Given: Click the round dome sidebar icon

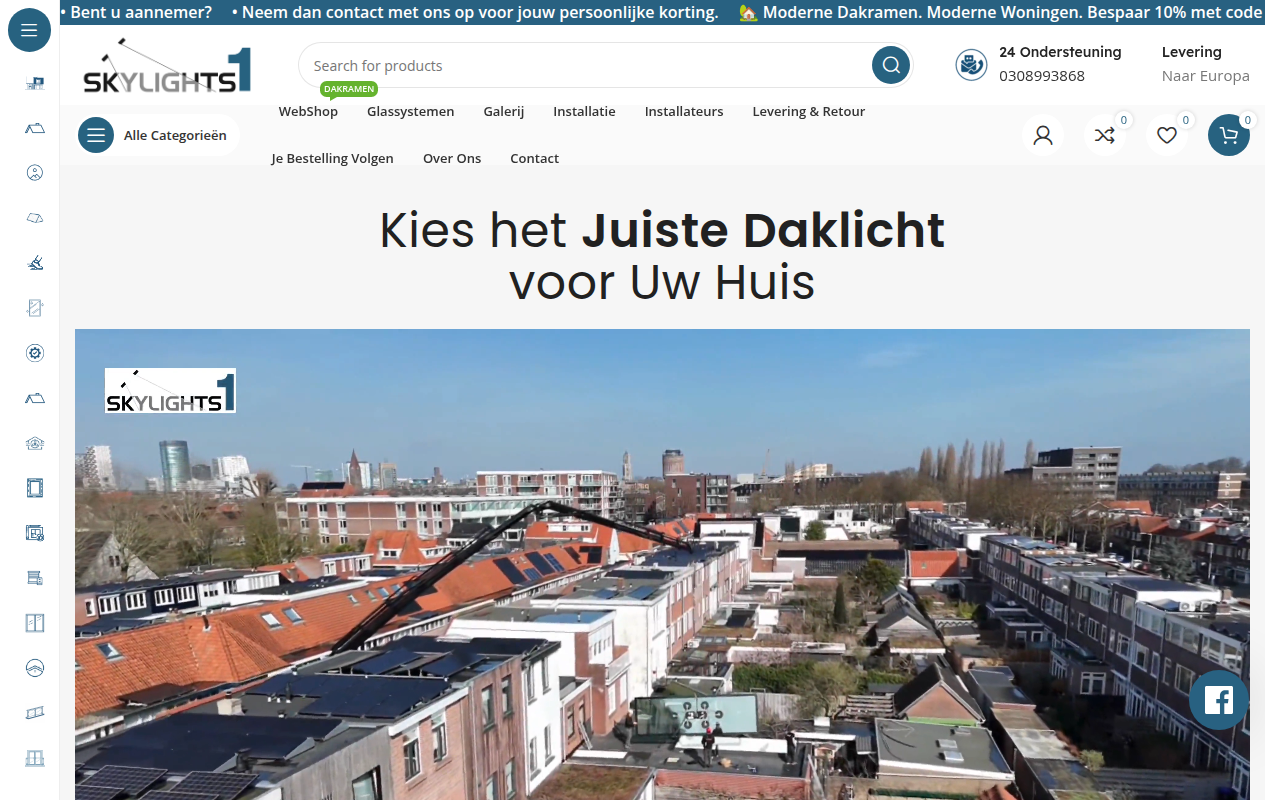Looking at the screenshot, I should pos(35,668).
